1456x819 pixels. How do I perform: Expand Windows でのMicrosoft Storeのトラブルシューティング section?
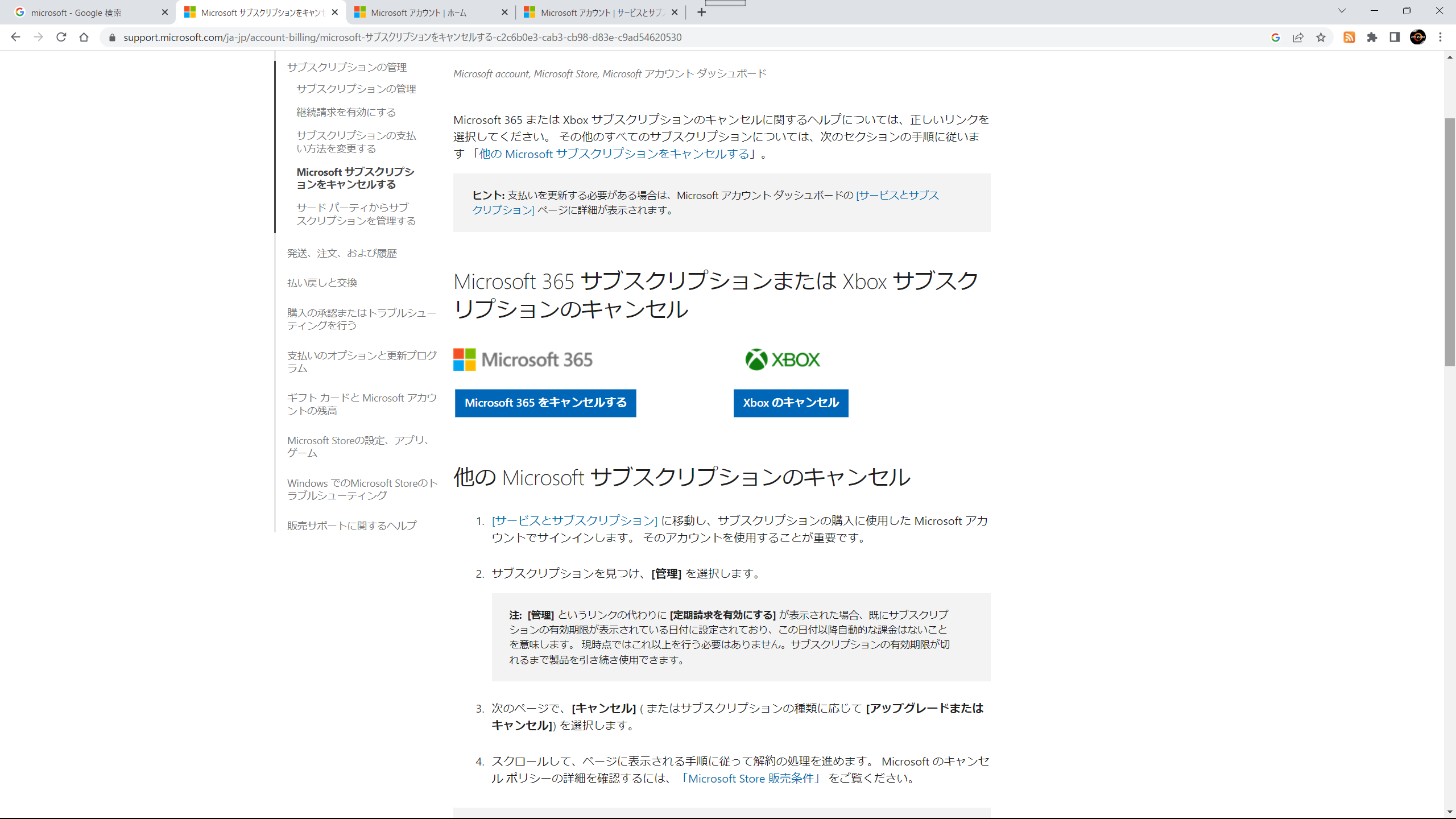362,489
